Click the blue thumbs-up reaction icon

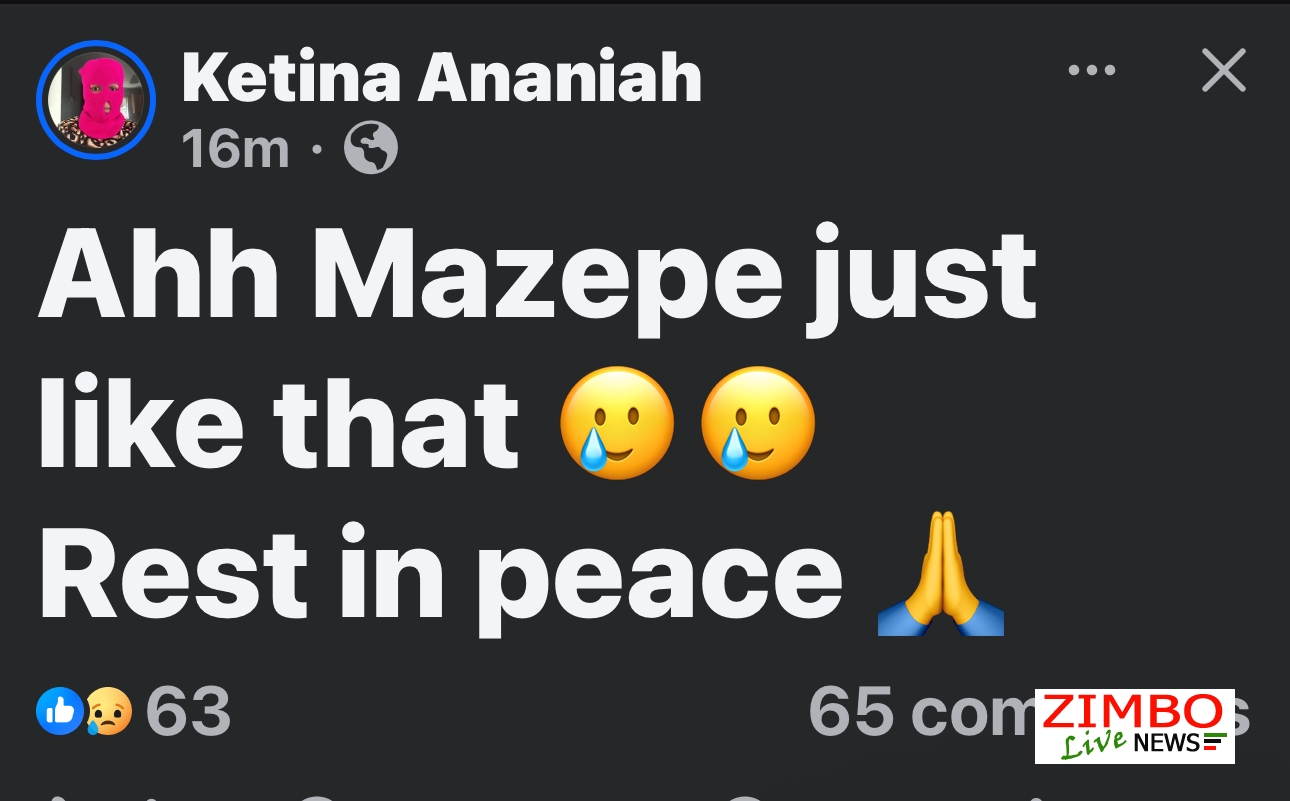click(x=60, y=711)
